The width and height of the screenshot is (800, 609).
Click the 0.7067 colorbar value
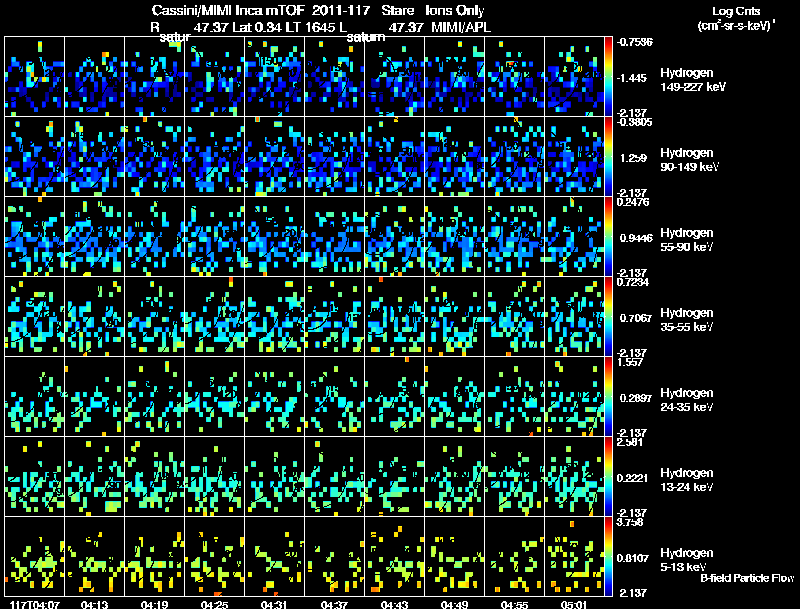(636, 318)
